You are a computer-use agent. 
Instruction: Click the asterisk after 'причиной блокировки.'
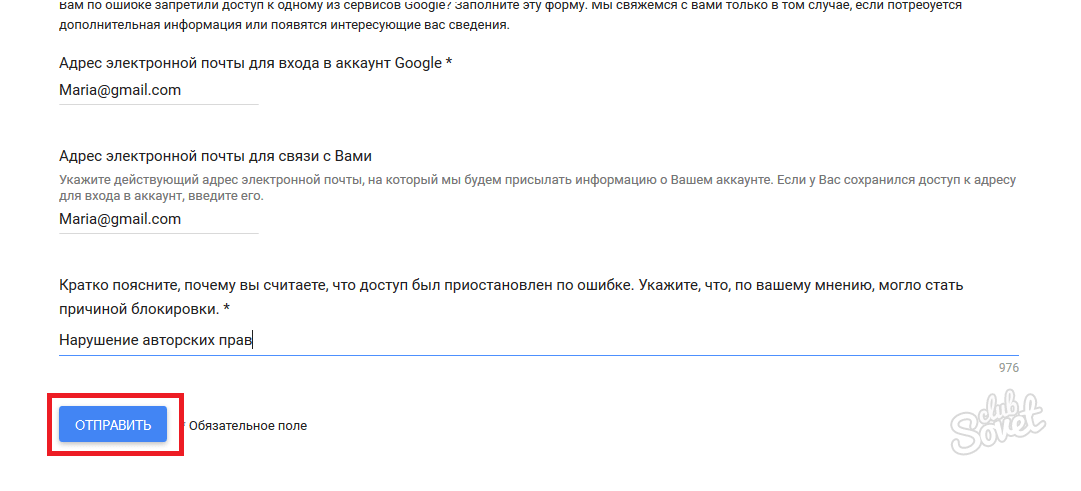click(x=227, y=309)
